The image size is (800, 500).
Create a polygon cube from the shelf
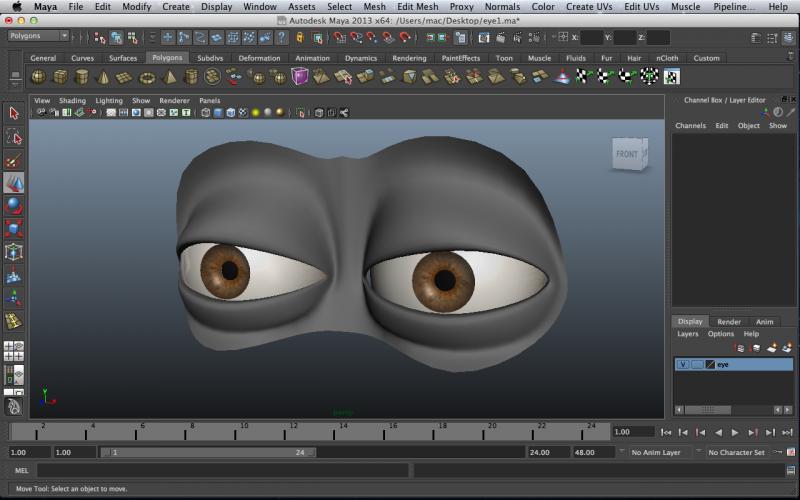coord(60,77)
